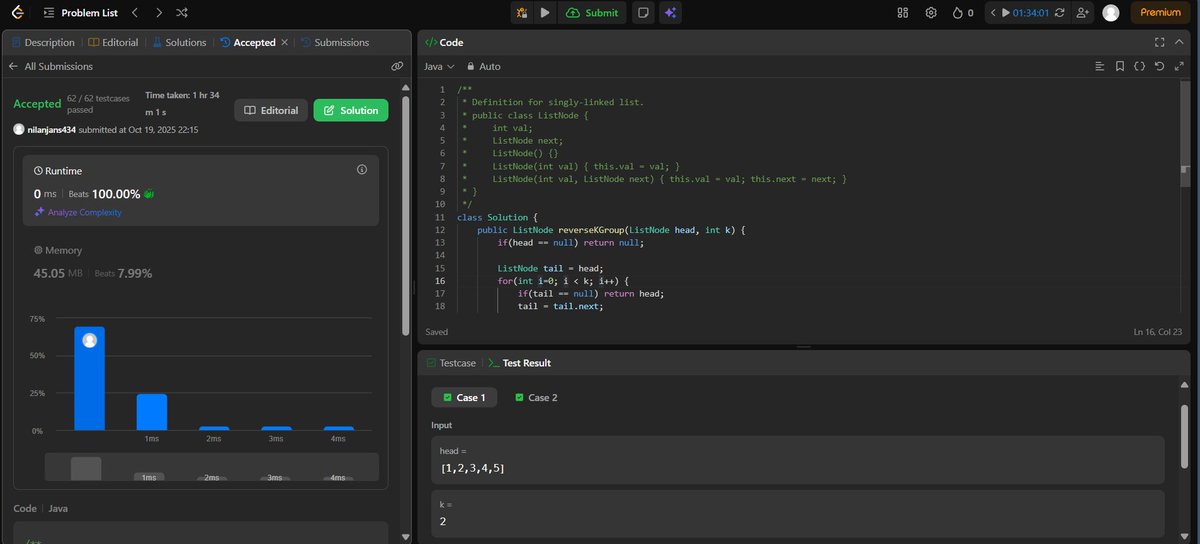Image resolution: width=1200 pixels, height=544 pixels.
Task: Click the bookmark icon in editor toolbar
Action: coord(1120,66)
